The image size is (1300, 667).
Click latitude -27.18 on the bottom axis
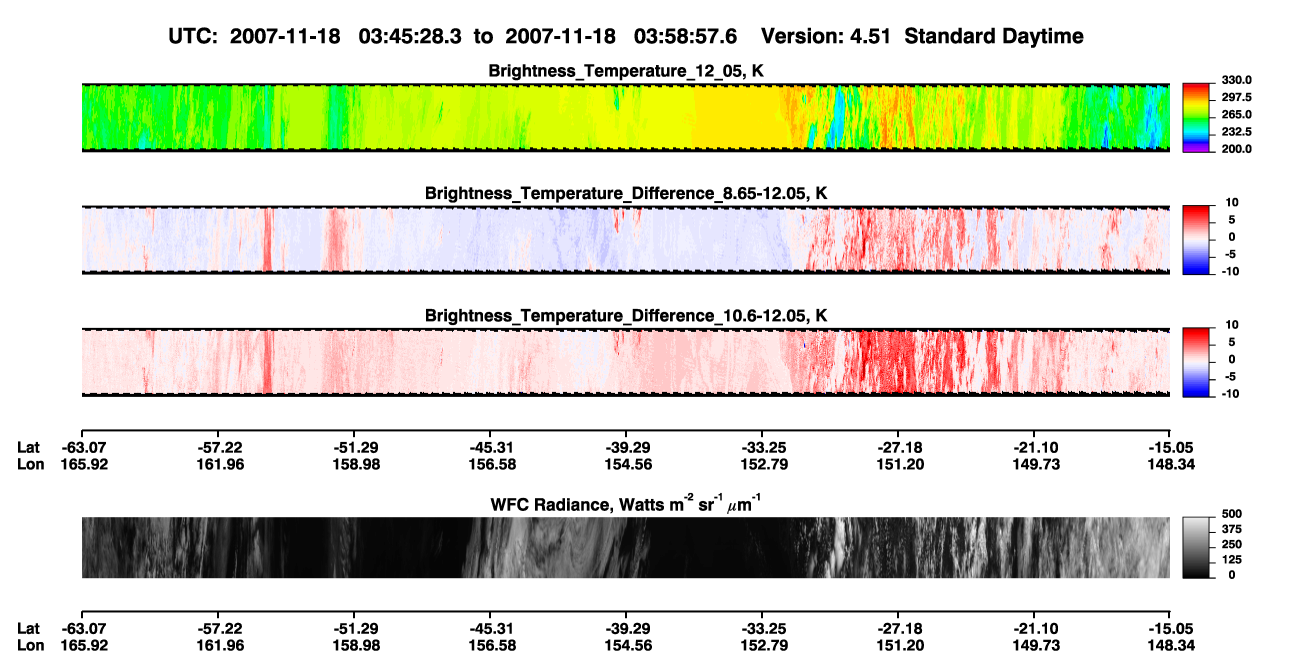pos(898,628)
